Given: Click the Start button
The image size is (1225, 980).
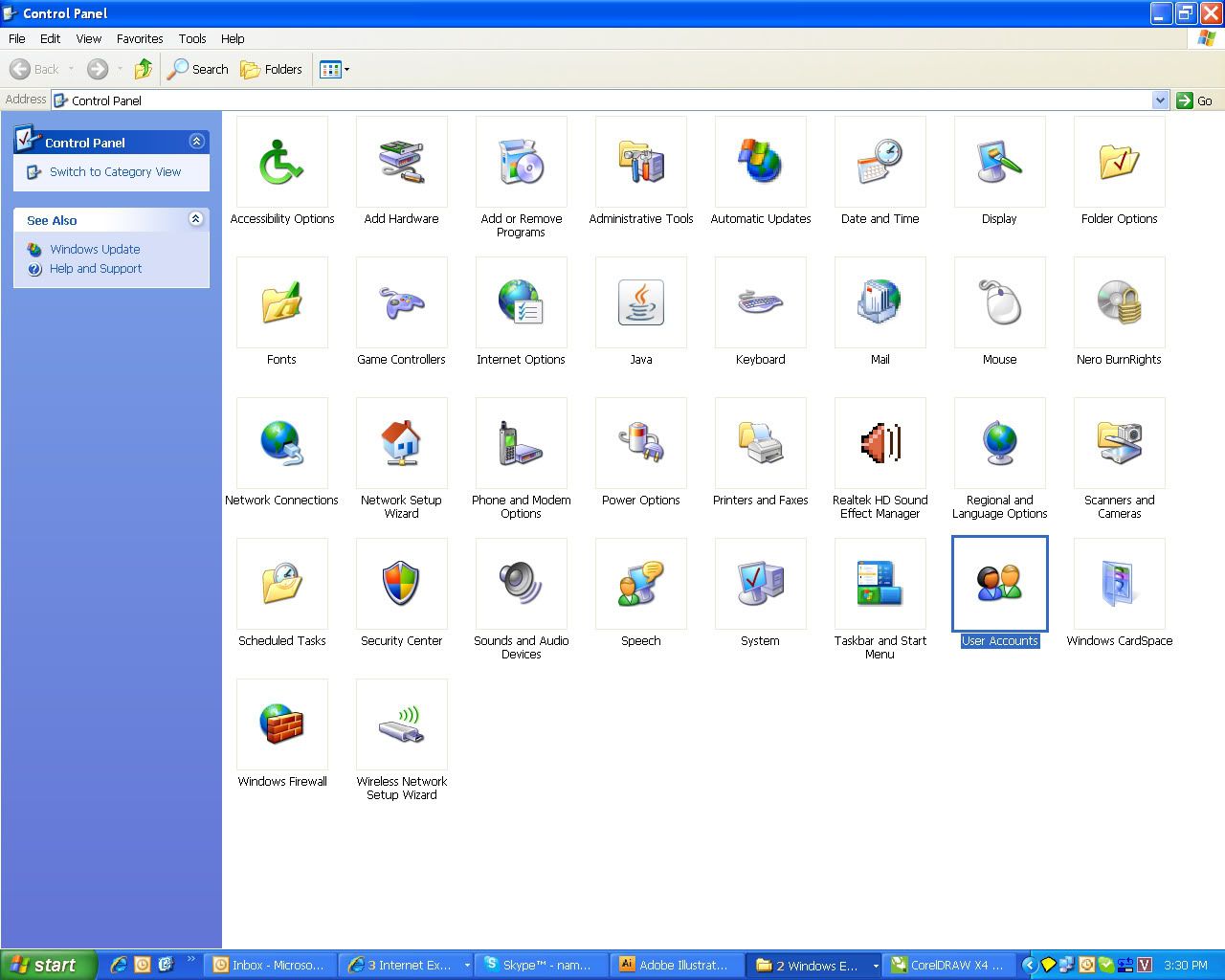Looking at the screenshot, I should coord(48,966).
